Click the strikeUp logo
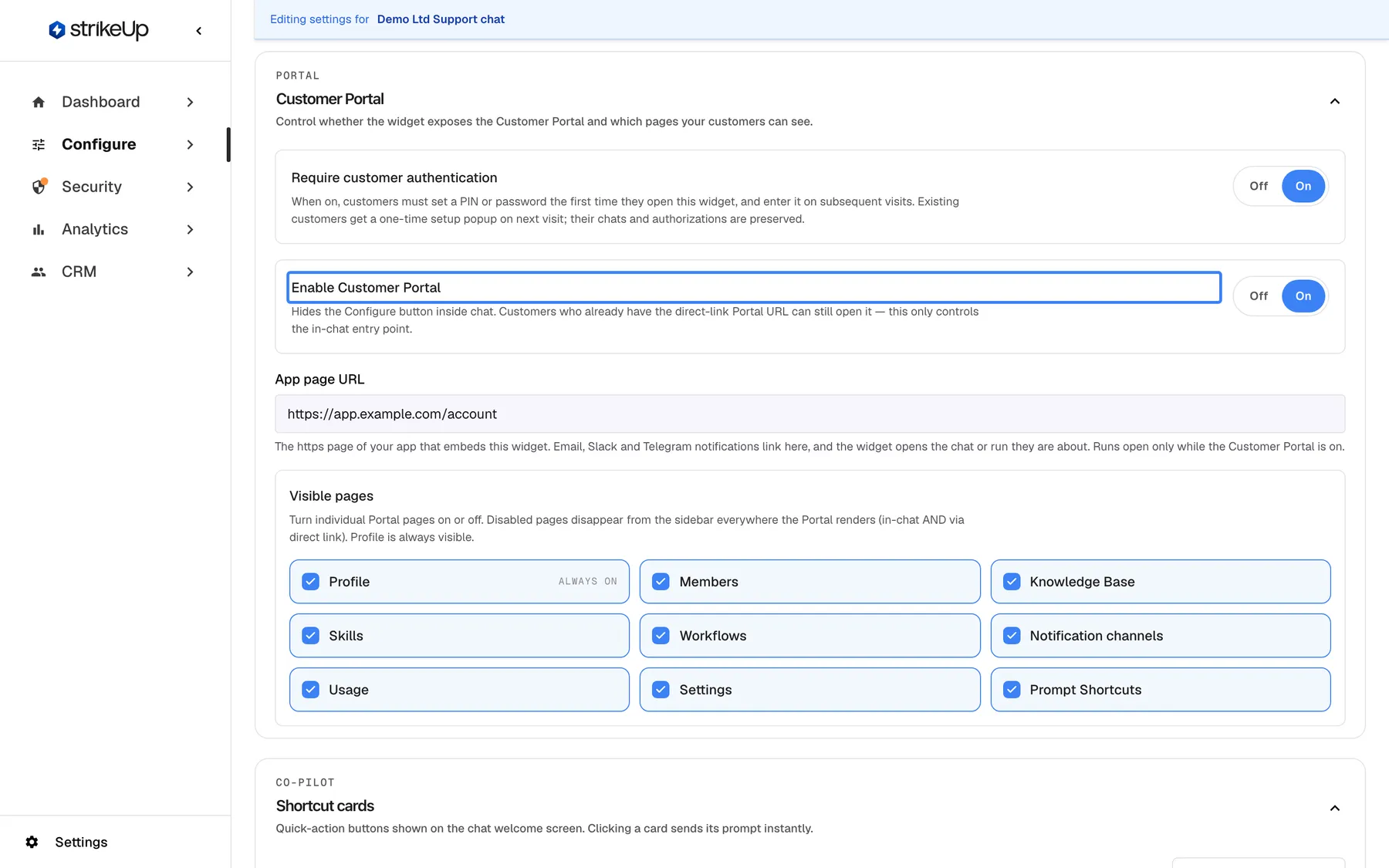Image resolution: width=1389 pixels, height=868 pixels. (x=98, y=29)
